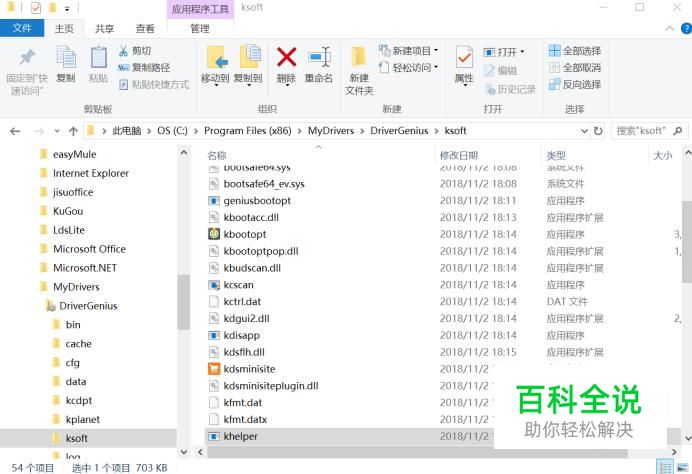Viewport: 692px width, 474px height.
Task: Open the Easy access (轻松访问) dropdown
Action: pos(408,68)
